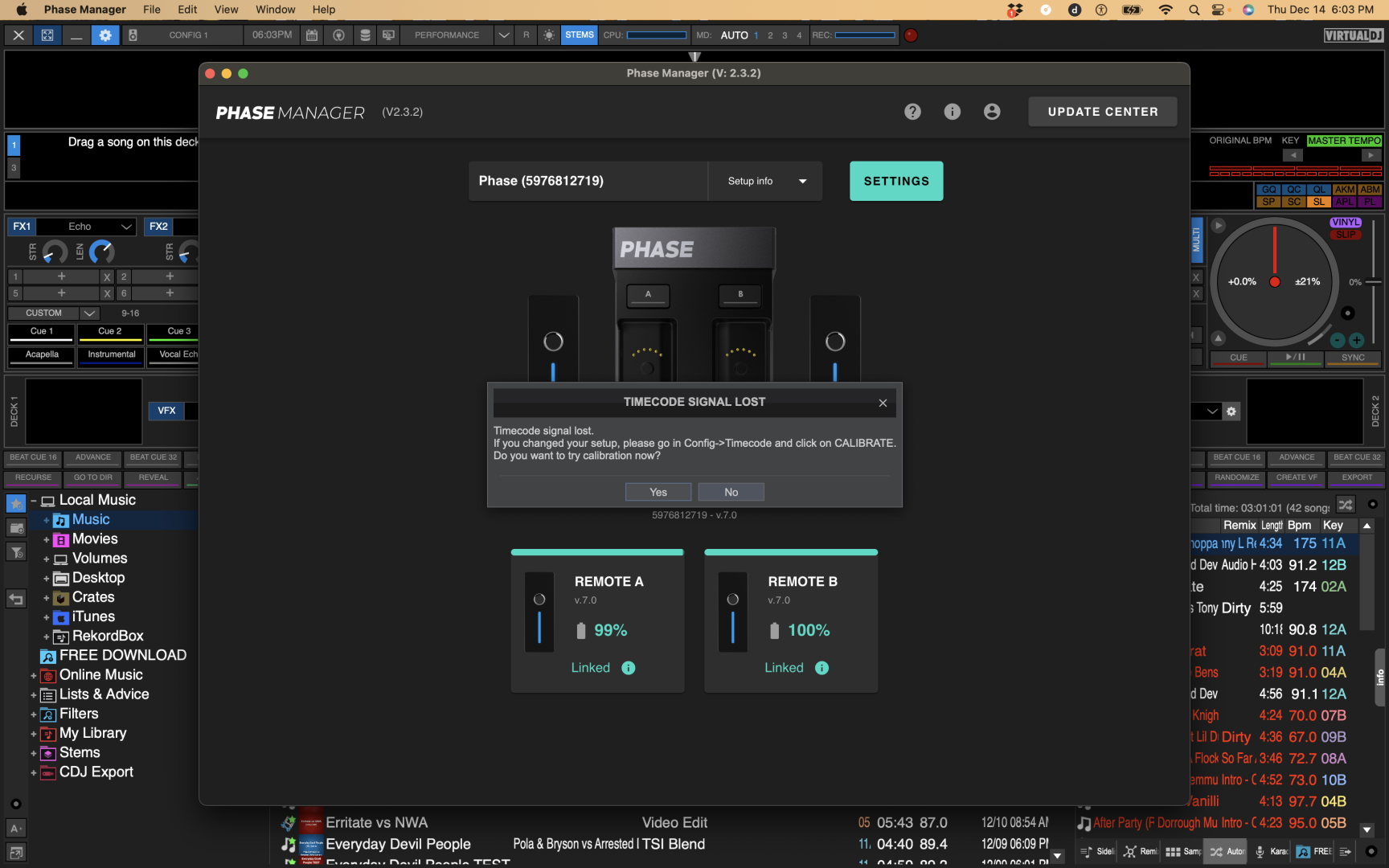Click the shuffle icon next to Total time
The image size is (1389, 868).
(x=1346, y=505)
